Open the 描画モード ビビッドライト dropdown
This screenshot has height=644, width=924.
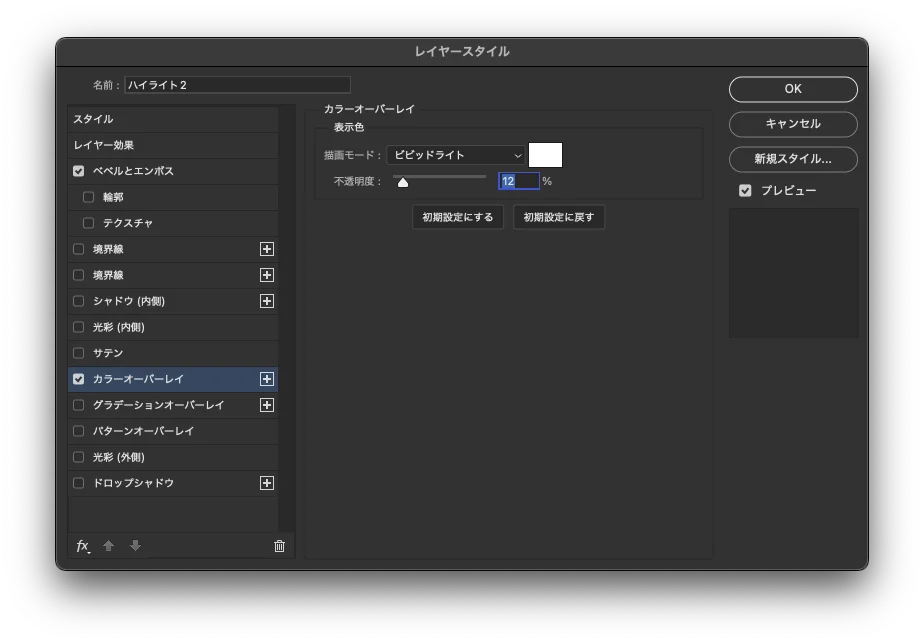pyautogui.click(x=456, y=155)
